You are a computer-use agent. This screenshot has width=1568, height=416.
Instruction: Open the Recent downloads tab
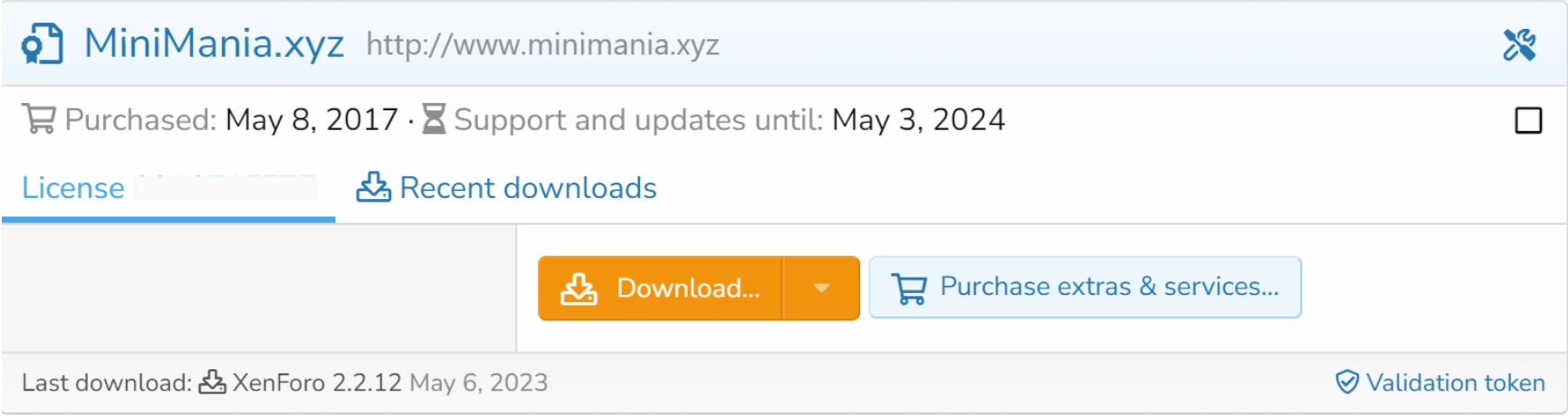507,188
